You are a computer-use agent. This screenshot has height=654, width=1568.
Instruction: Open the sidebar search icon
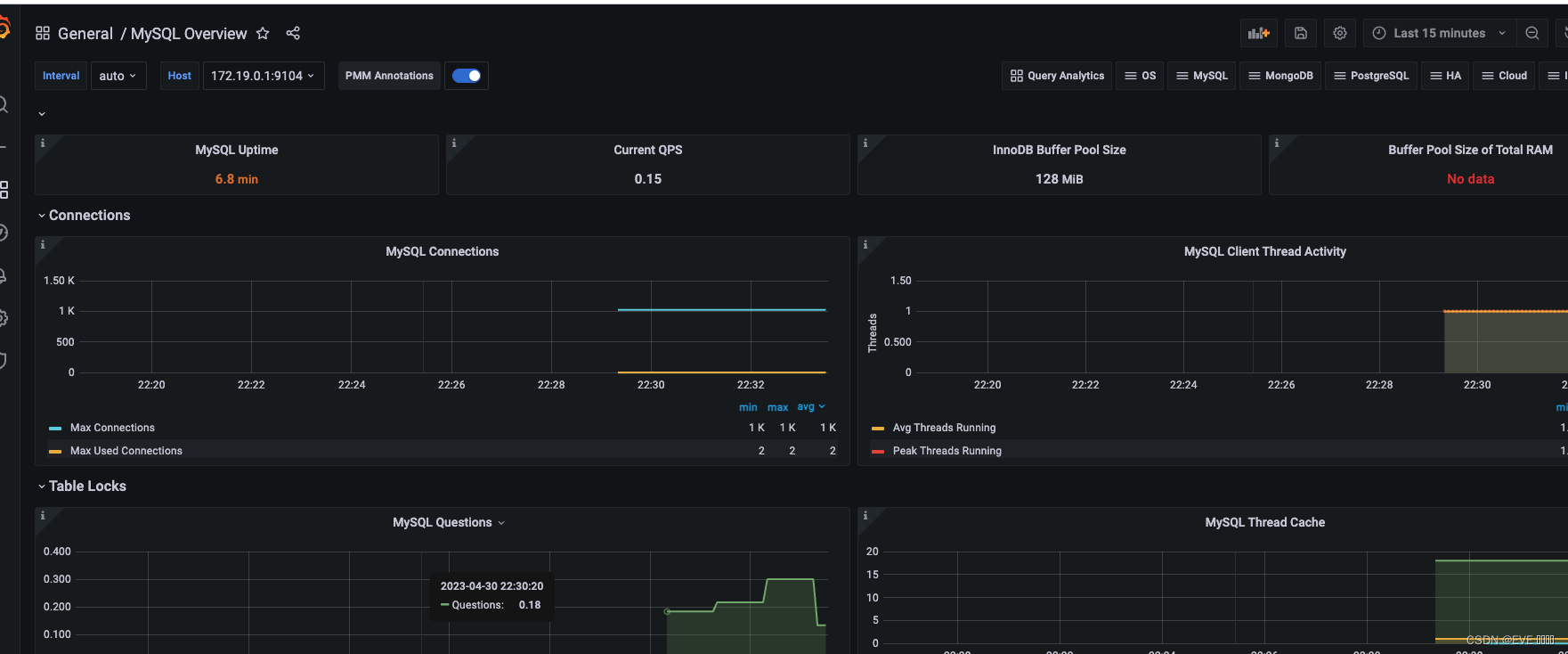click(4, 105)
